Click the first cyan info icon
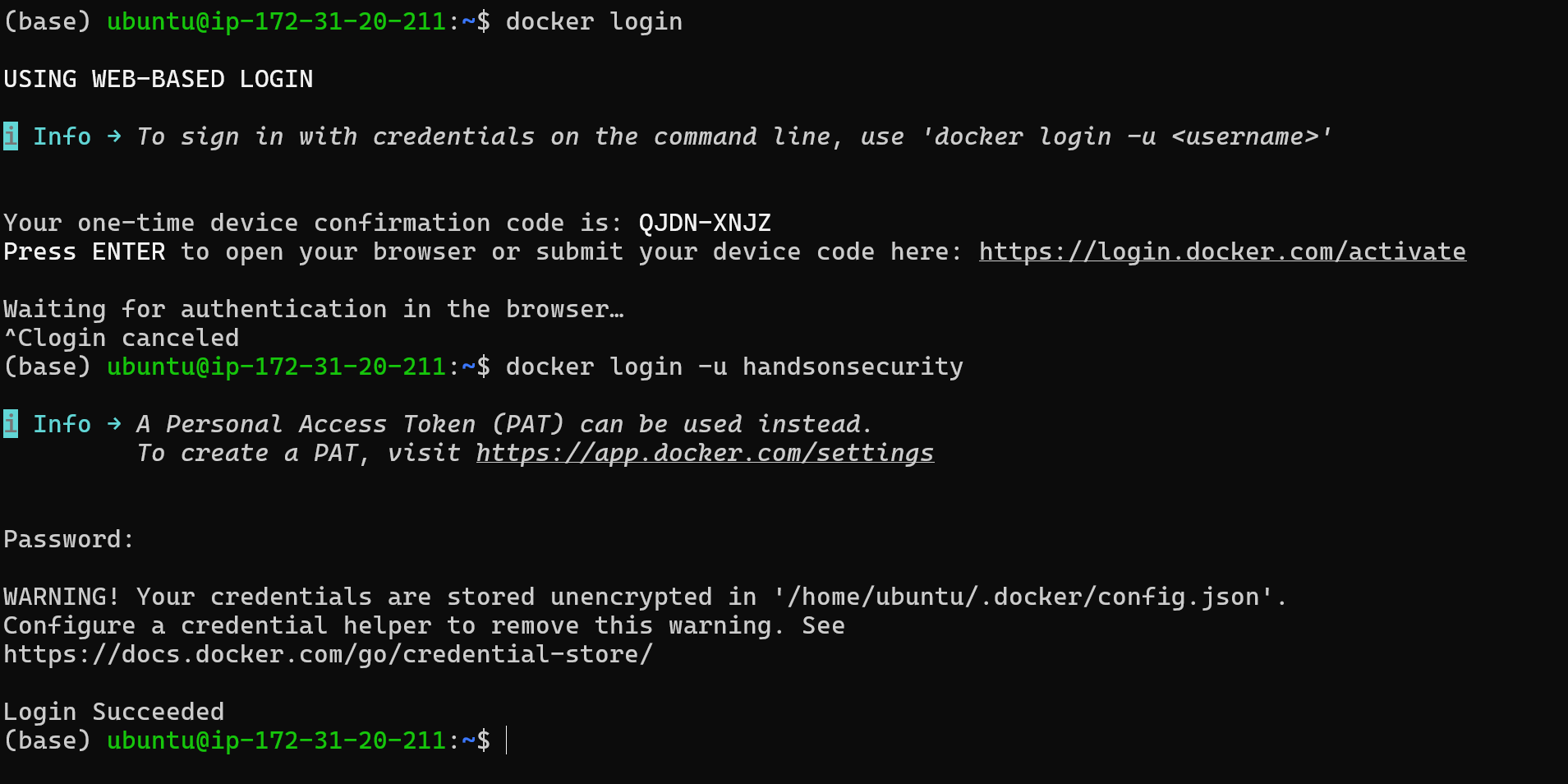The height and width of the screenshot is (784, 1568). 11,136
